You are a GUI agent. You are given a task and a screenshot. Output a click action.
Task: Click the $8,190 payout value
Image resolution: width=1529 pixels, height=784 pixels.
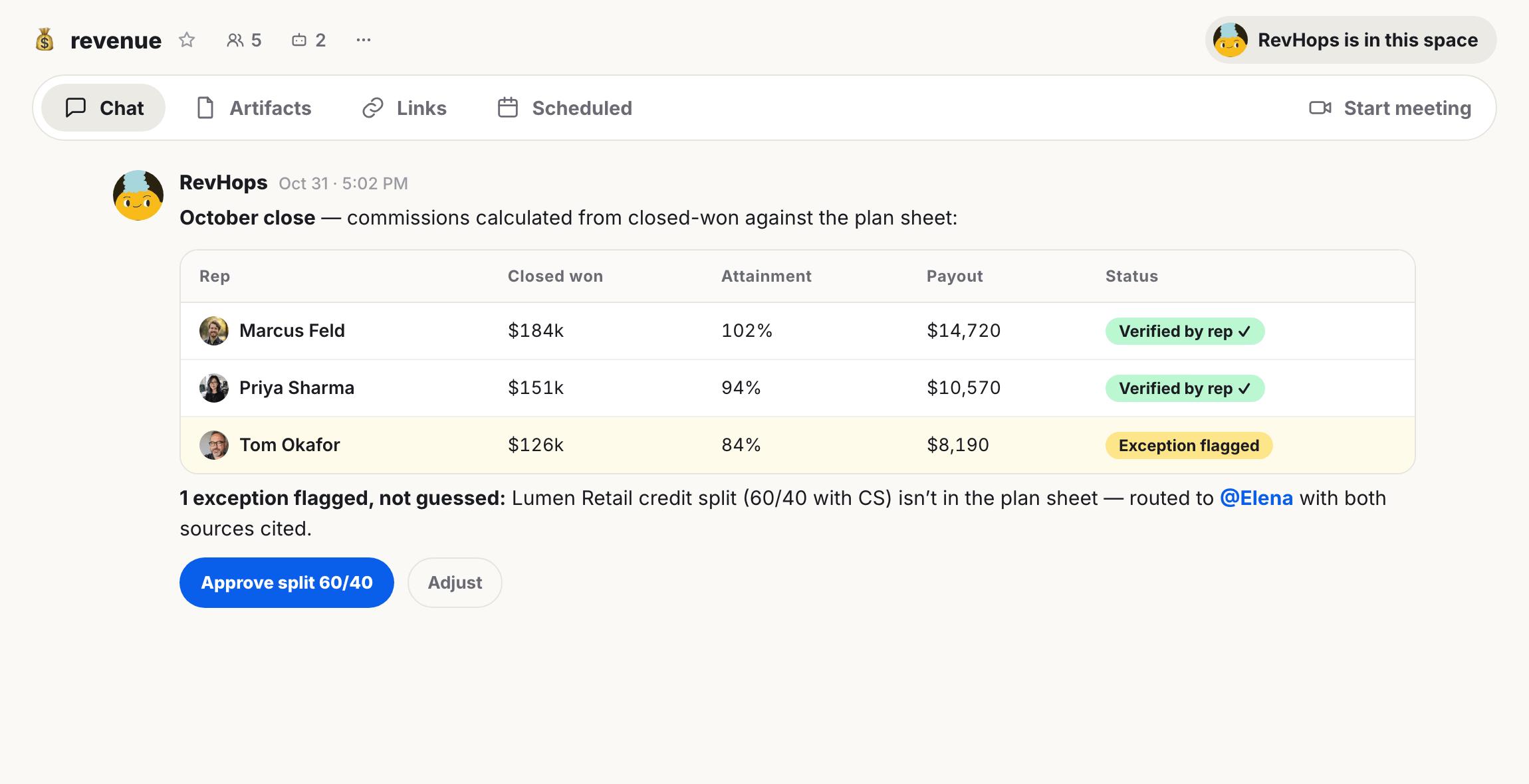pyautogui.click(x=958, y=445)
